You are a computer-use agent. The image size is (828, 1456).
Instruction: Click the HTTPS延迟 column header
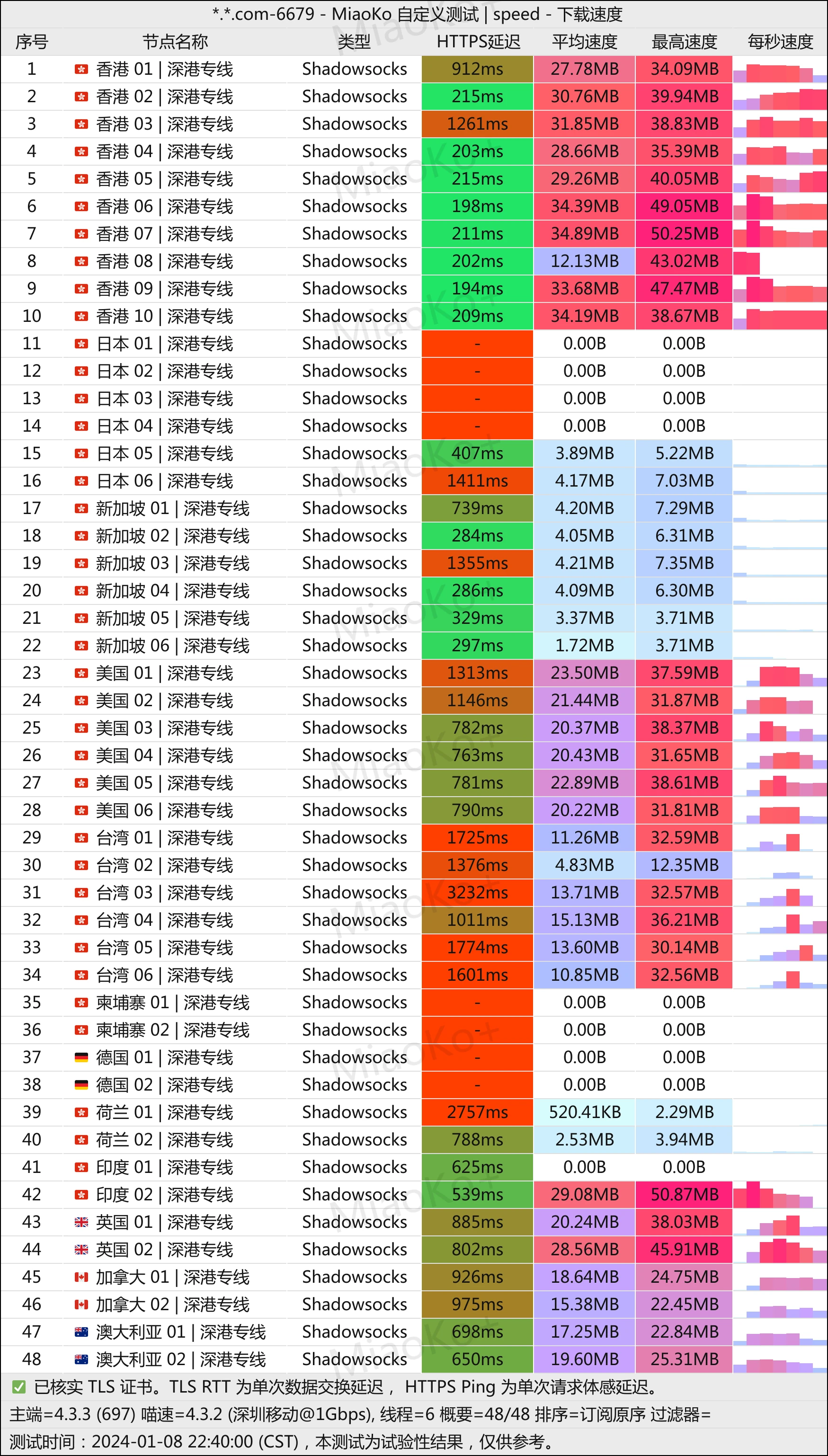point(478,42)
